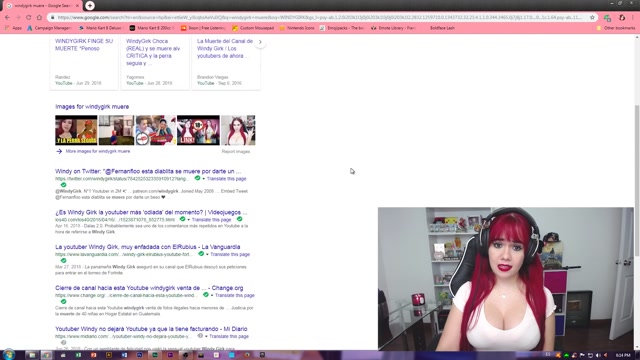The width and height of the screenshot is (640, 360).
Task: Click the scrollbar up arrow at the page top
Action: pyautogui.click(x=637, y=37)
